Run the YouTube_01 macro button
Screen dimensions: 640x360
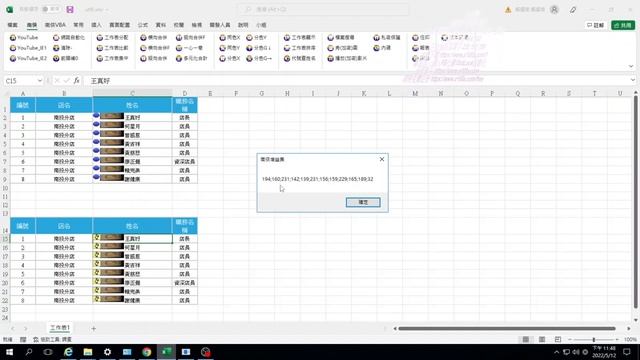pos(28,48)
